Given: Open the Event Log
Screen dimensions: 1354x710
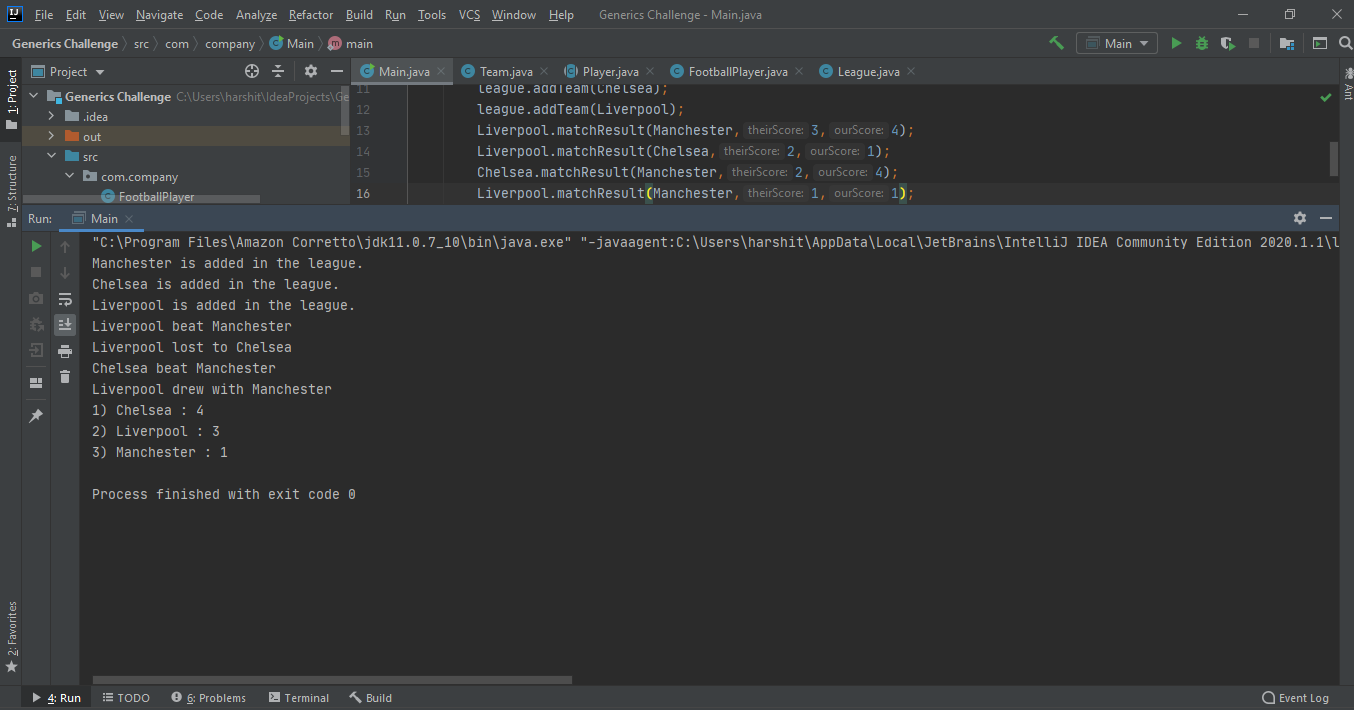Looking at the screenshot, I should (1296, 698).
